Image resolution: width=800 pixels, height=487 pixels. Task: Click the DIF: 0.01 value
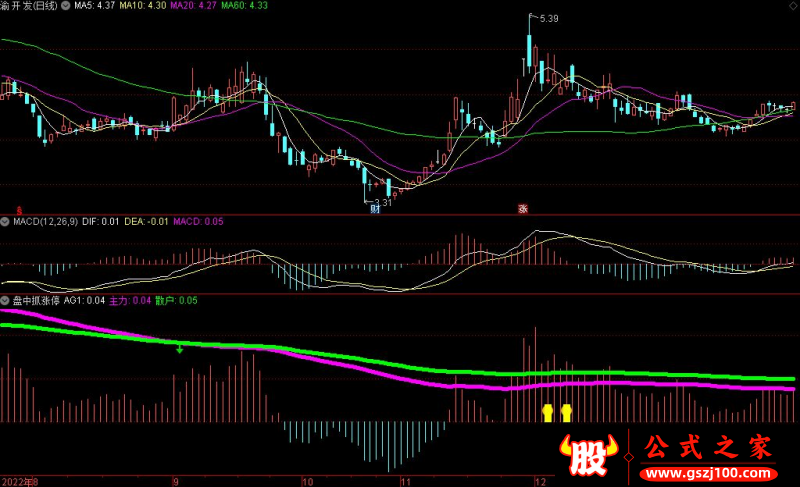pyautogui.click(x=101, y=222)
